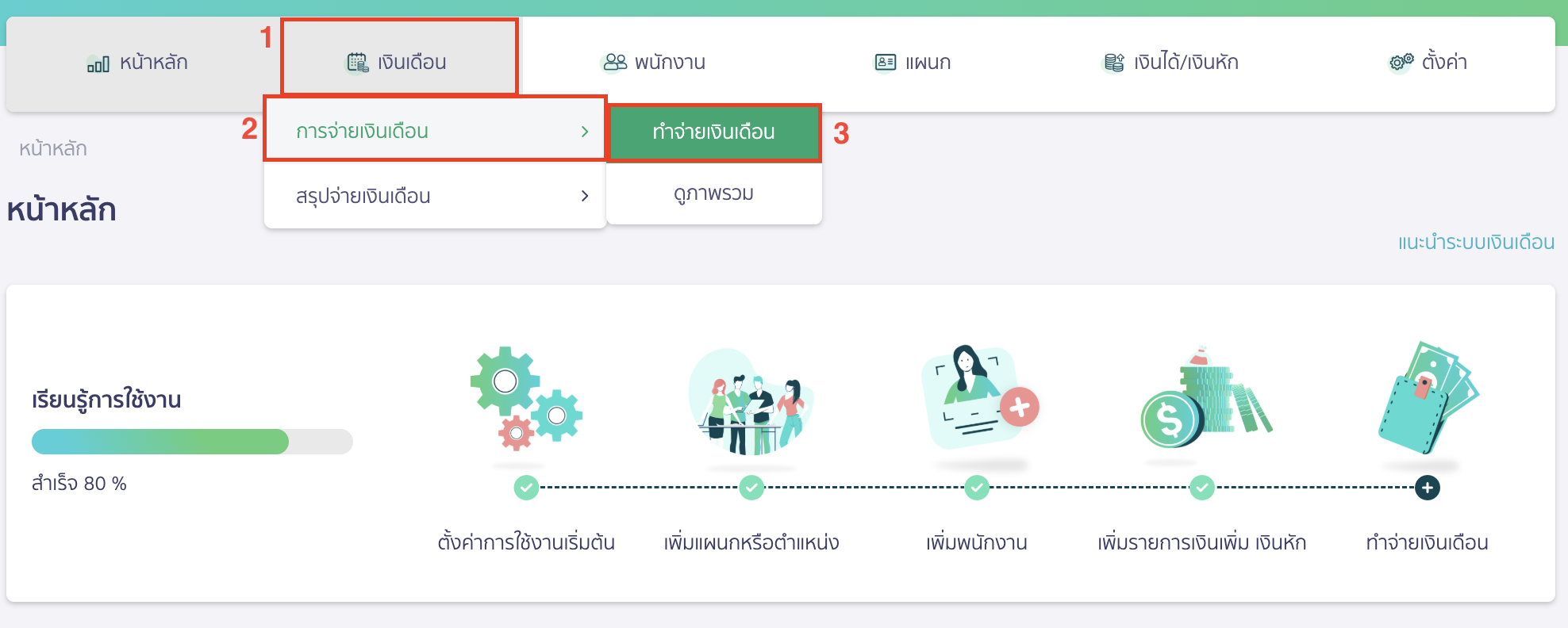Click the coins icon beside เงินได้/เงินหัก
1568x628 pixels.
click(x=1114, y=63)
